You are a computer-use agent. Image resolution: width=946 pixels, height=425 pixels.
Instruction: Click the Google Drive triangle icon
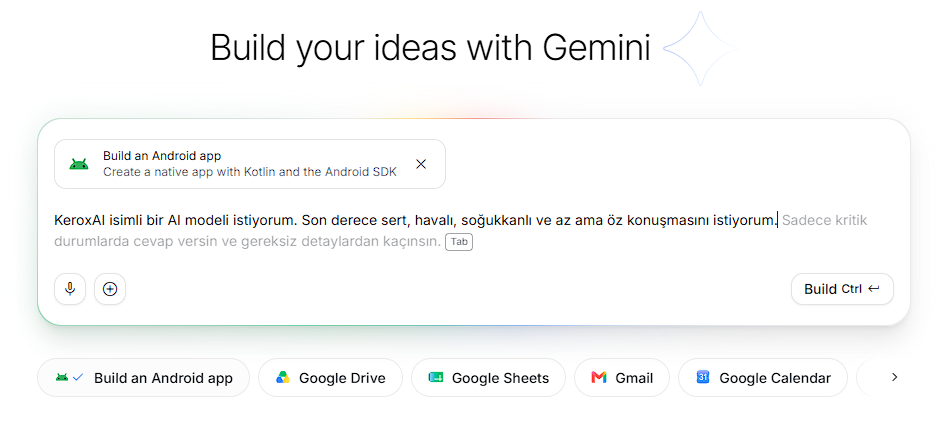[283, 378]
